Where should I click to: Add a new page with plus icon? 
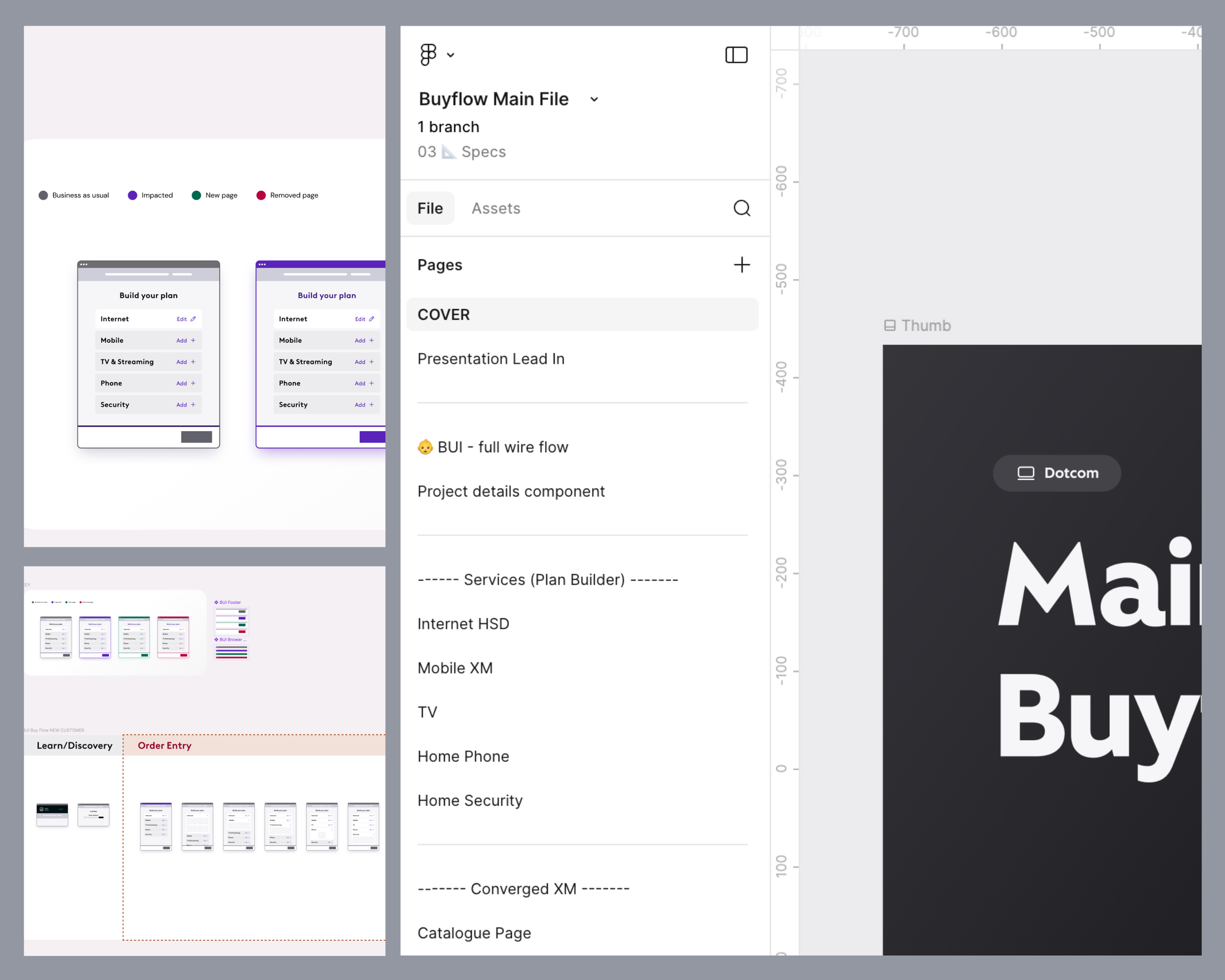click(741, 265)
